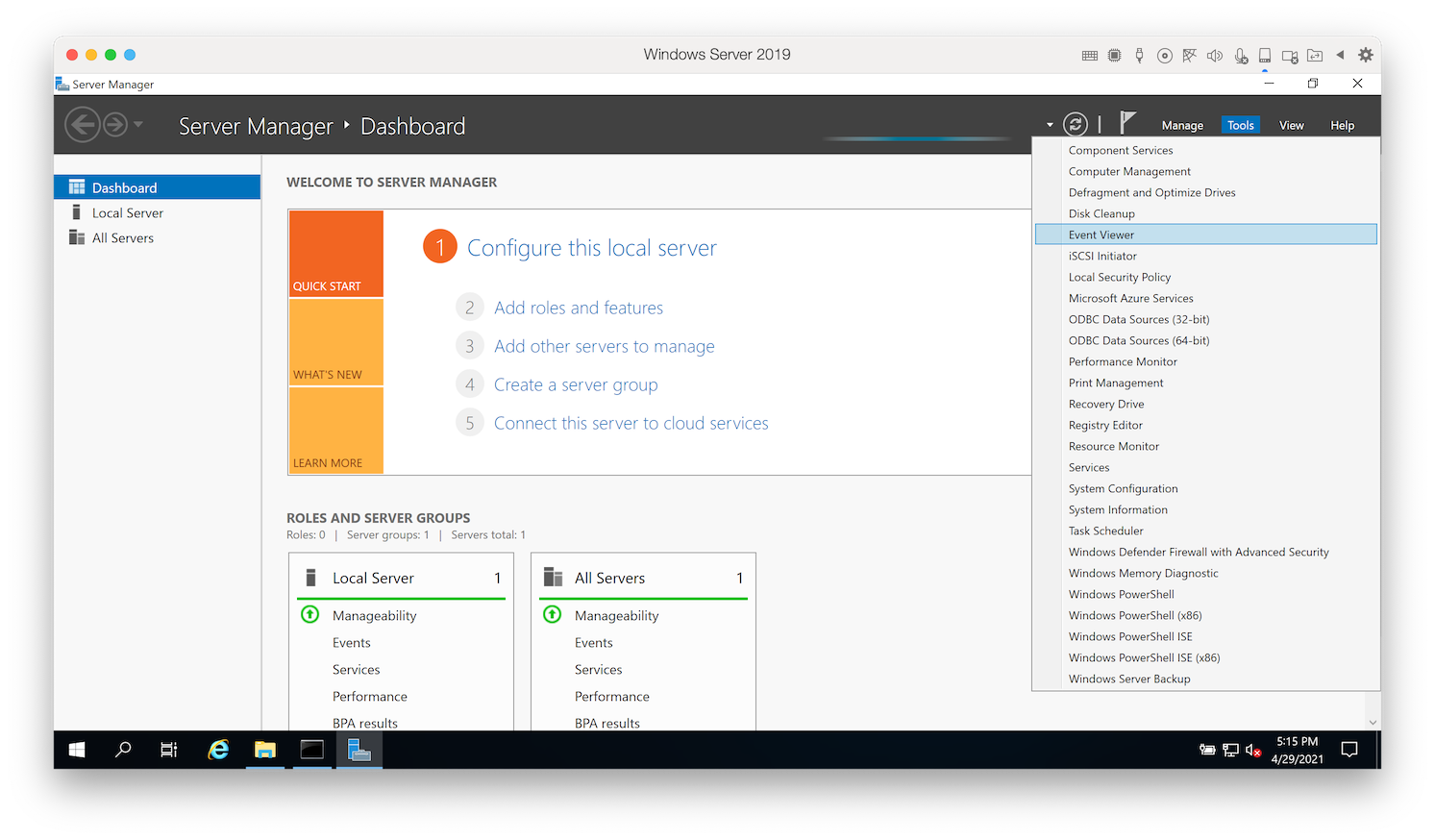Image resolution: width=1435 pixels, height=840 pixels.
Task: Open the Manage menu
Action: point(1182,125)
